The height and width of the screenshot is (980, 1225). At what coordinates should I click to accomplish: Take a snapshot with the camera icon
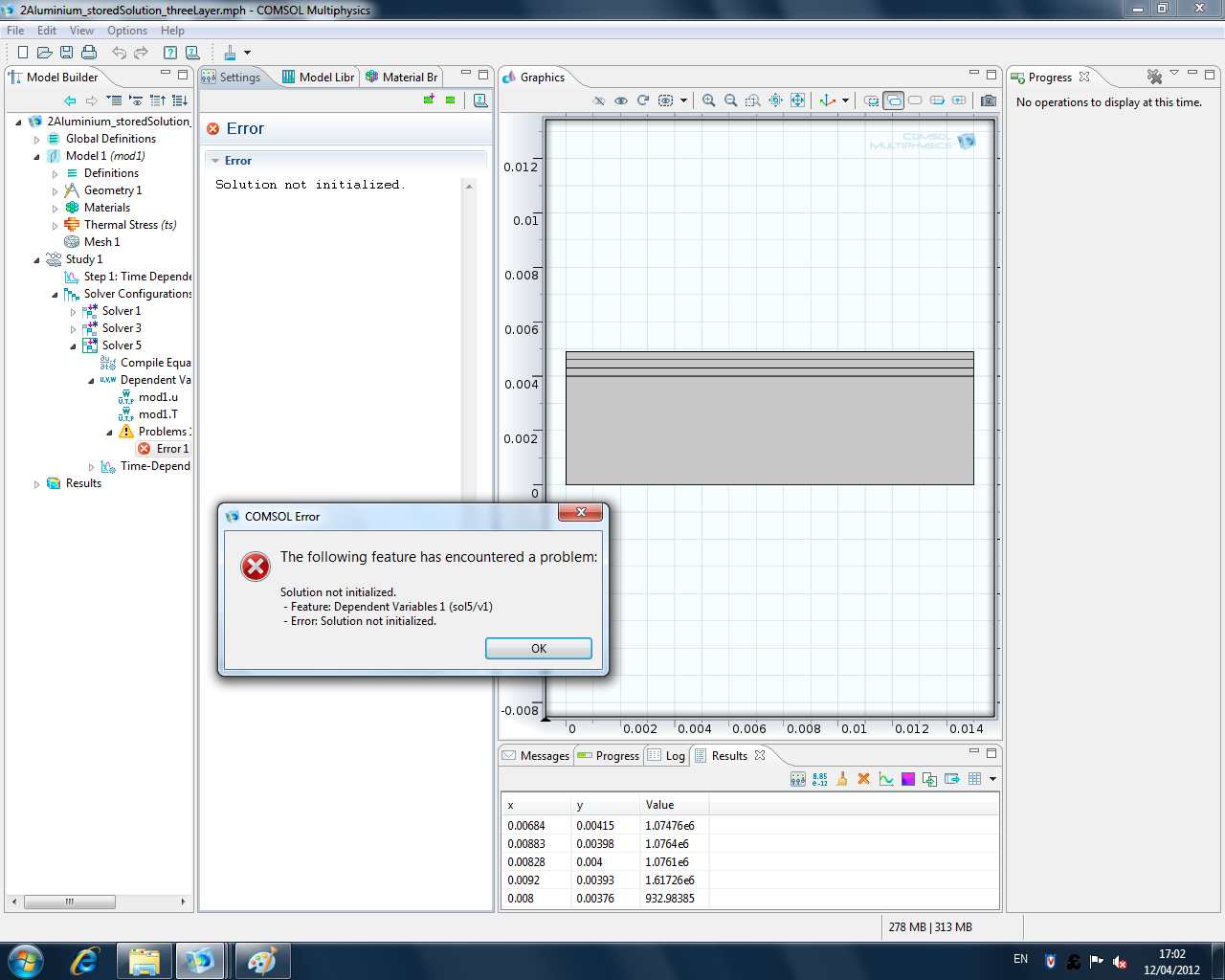[x=989, y=100]
